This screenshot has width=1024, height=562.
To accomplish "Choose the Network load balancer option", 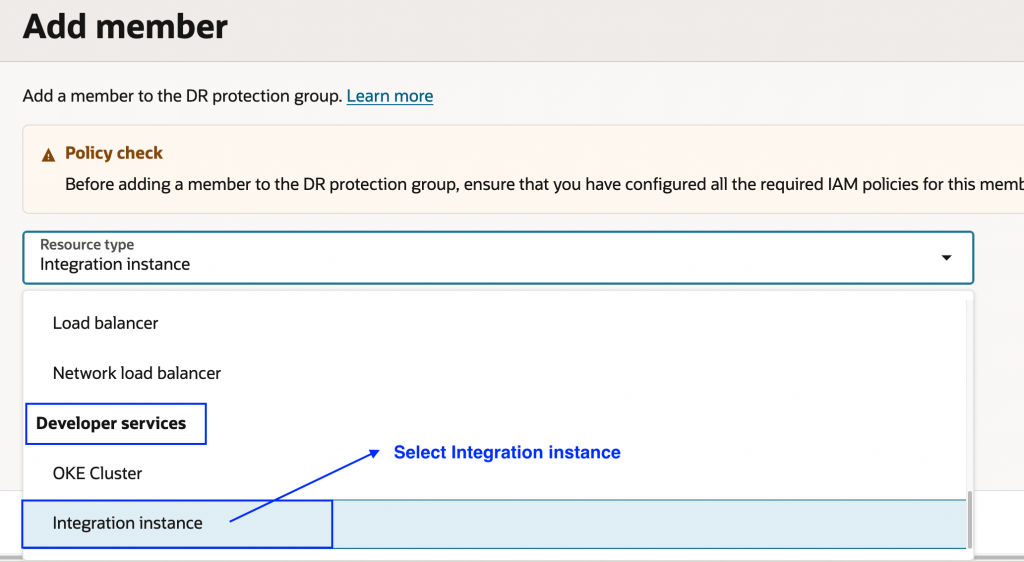I will tap(137, 373).
